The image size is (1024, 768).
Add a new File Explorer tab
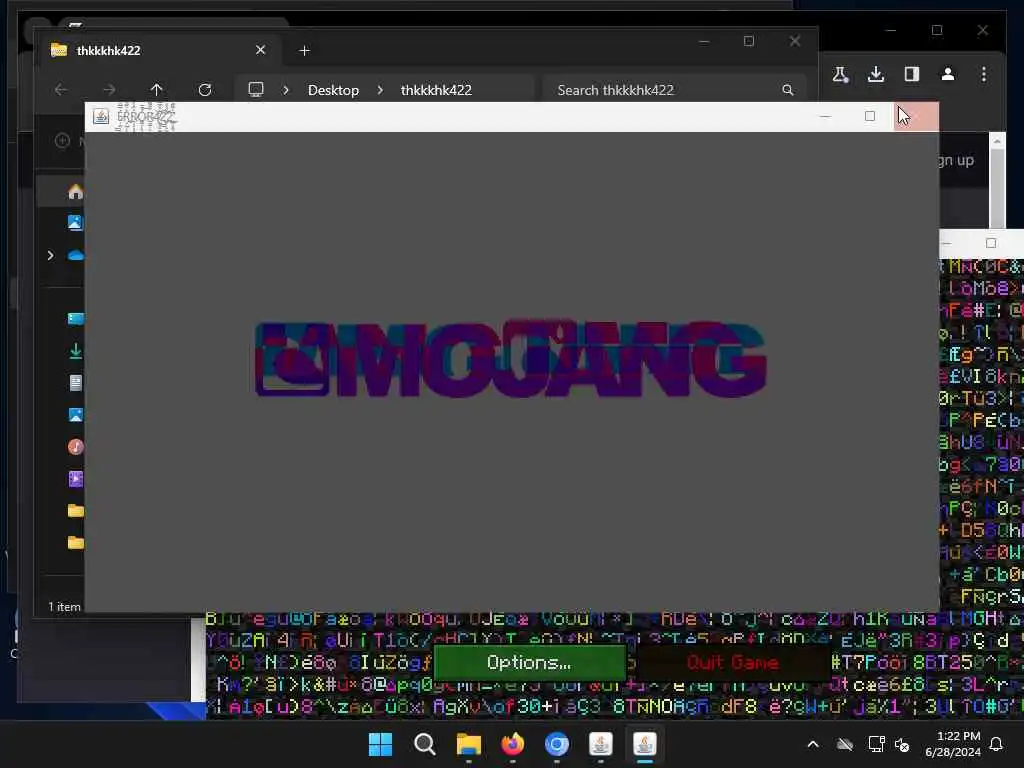(304, 50)
